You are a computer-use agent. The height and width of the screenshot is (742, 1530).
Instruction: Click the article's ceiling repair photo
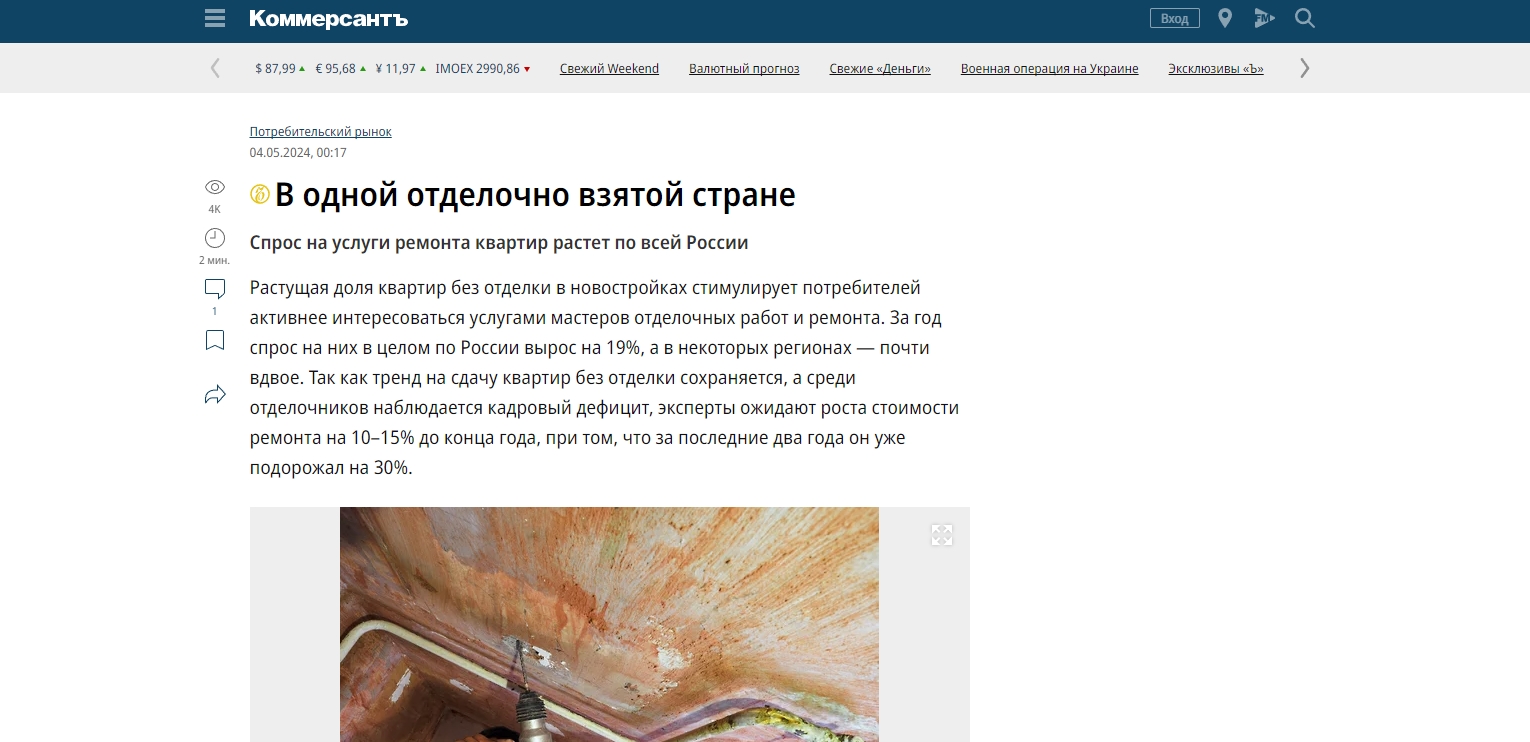click(609, 625)
